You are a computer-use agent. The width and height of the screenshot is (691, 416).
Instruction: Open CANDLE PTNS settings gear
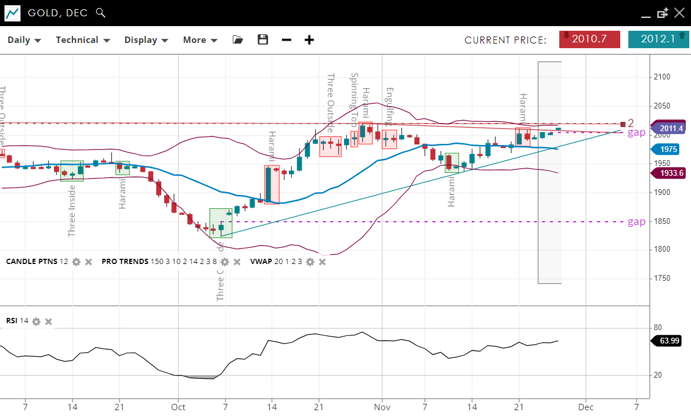pyautogui.click(x=76, y=262)
